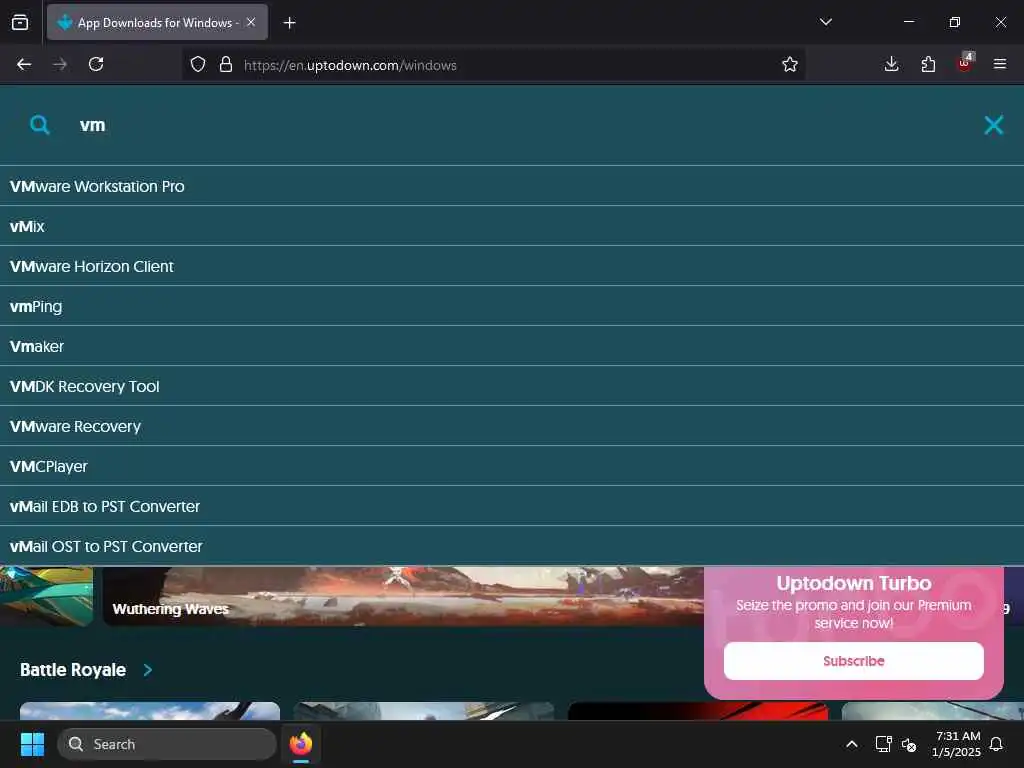The image size is (1024, 768).
Task: Open VMDK Recovery Tool suggestion
Action: pos(512,386)
